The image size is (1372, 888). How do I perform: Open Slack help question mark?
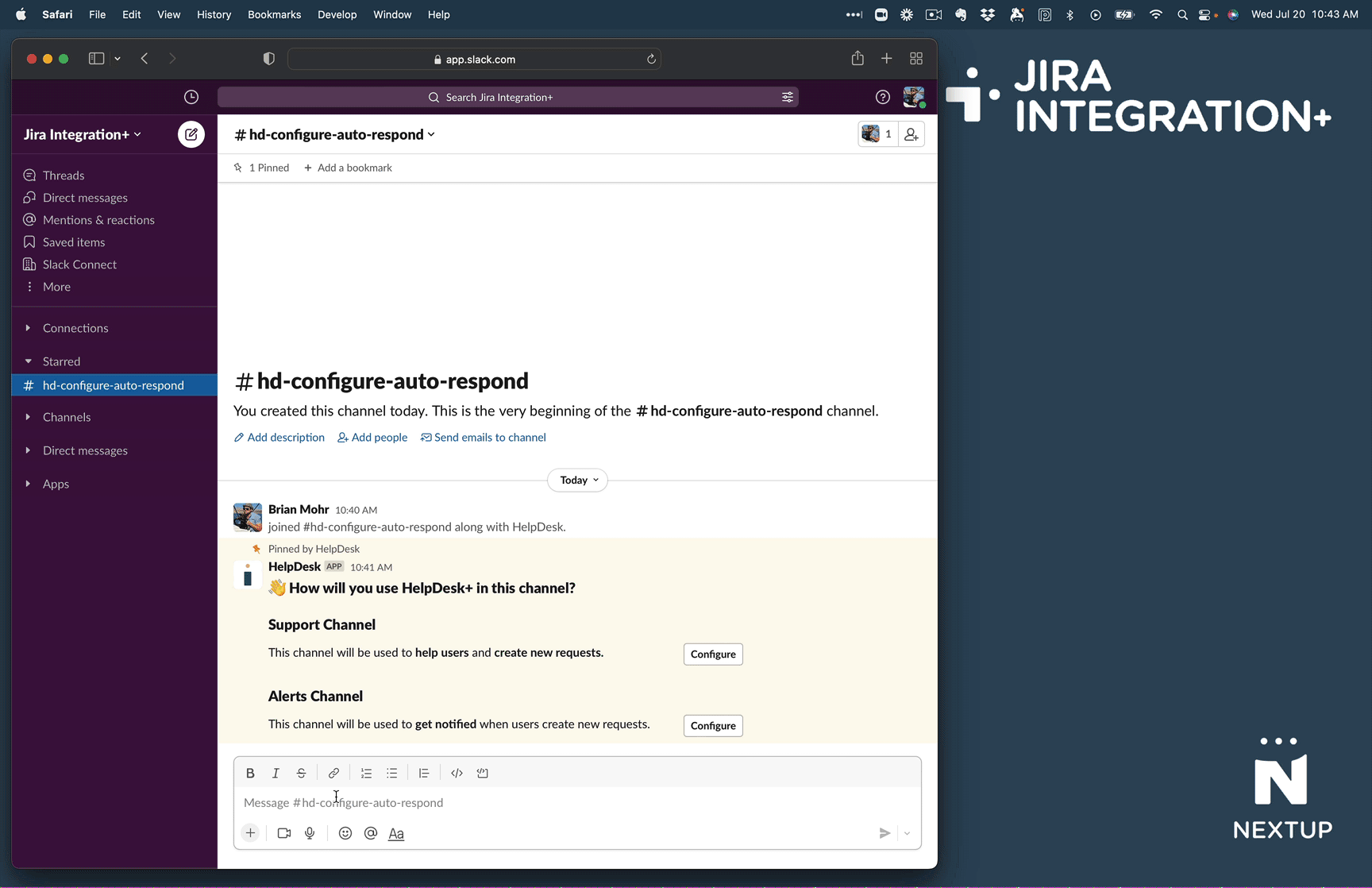(883, 97)
